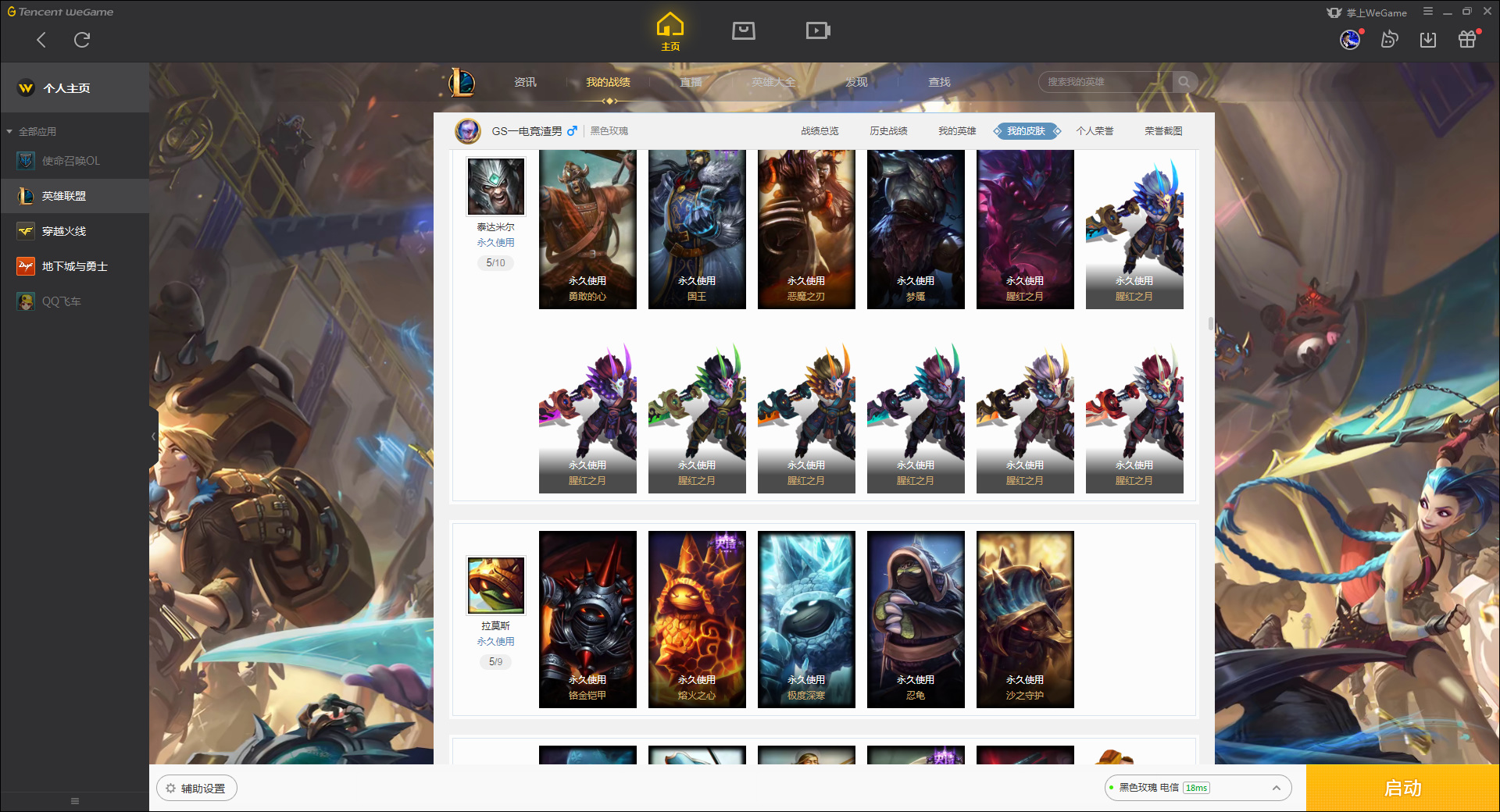Select 地下城与勇士 game entry

click(75, 266)
